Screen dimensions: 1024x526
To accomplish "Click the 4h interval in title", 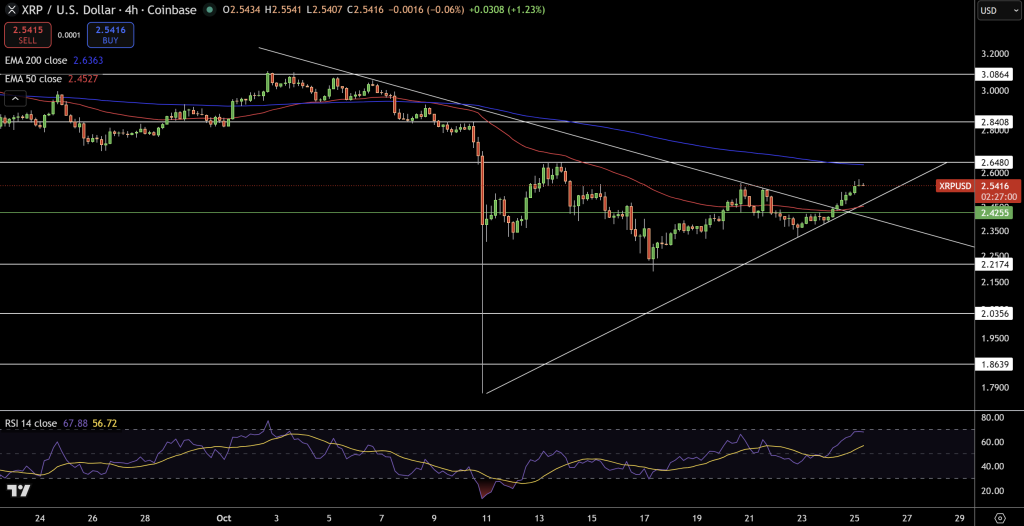I will click(x=131, y=10).
